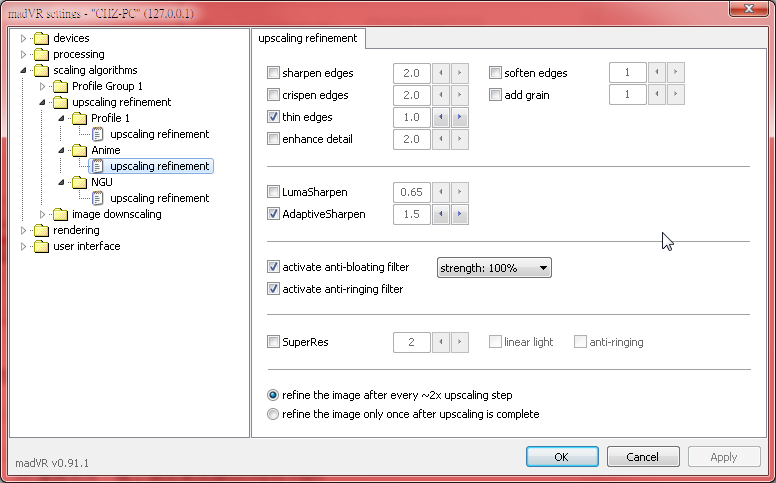Click the document icon under Profile 1

pos(98,134)
